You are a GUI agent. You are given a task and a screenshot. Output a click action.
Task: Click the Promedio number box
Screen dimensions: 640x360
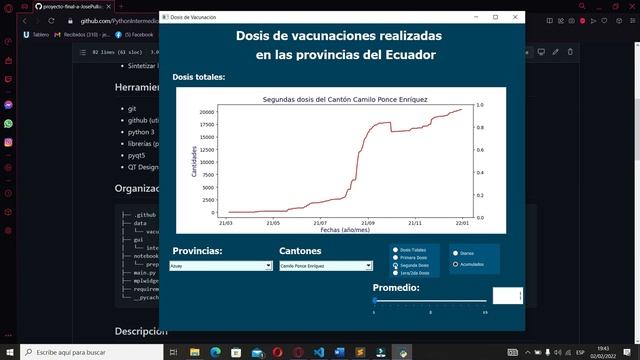coord(507,296)
